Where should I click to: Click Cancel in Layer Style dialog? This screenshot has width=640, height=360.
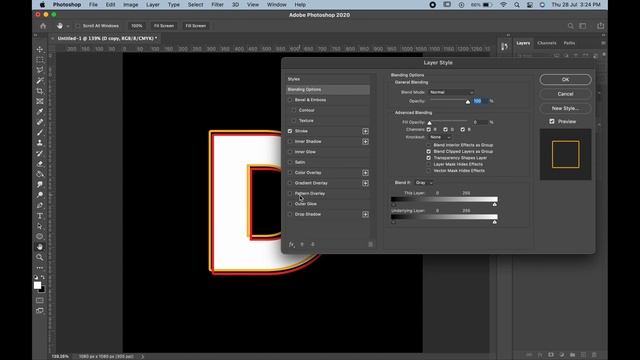(565, 94)
